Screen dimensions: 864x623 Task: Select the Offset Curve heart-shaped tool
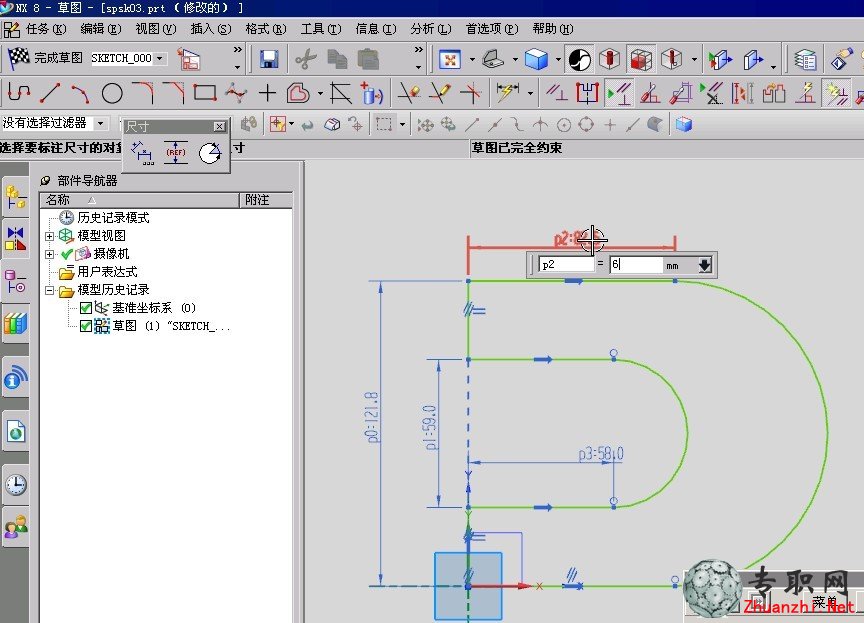(x=298, y=93)
